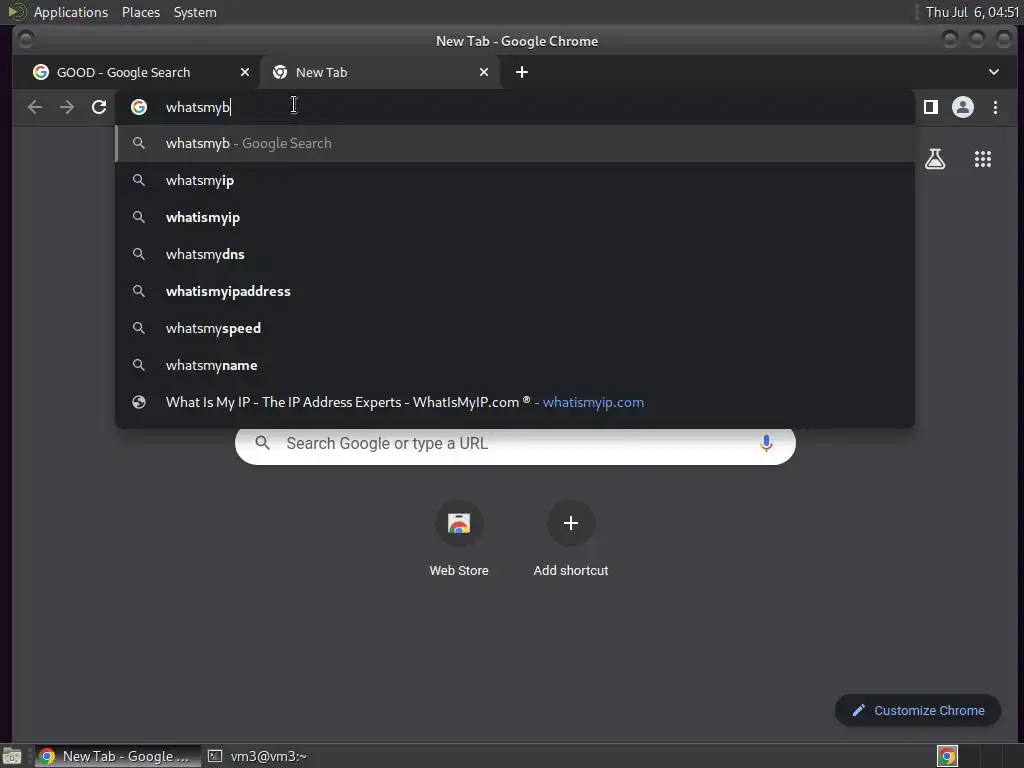Choose the whatismyip suggestion
This screenshot has height=768, width=1024.
coord(515,217)
